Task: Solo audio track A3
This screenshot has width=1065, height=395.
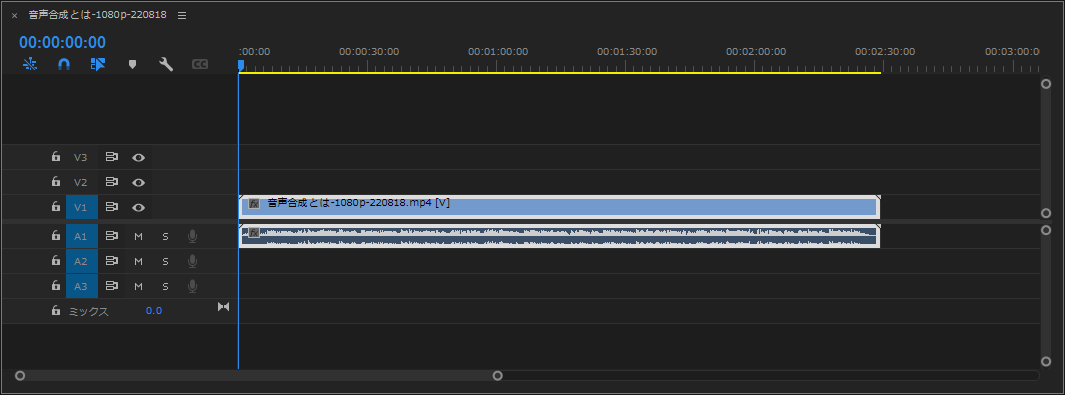Action: coord(165,286)
